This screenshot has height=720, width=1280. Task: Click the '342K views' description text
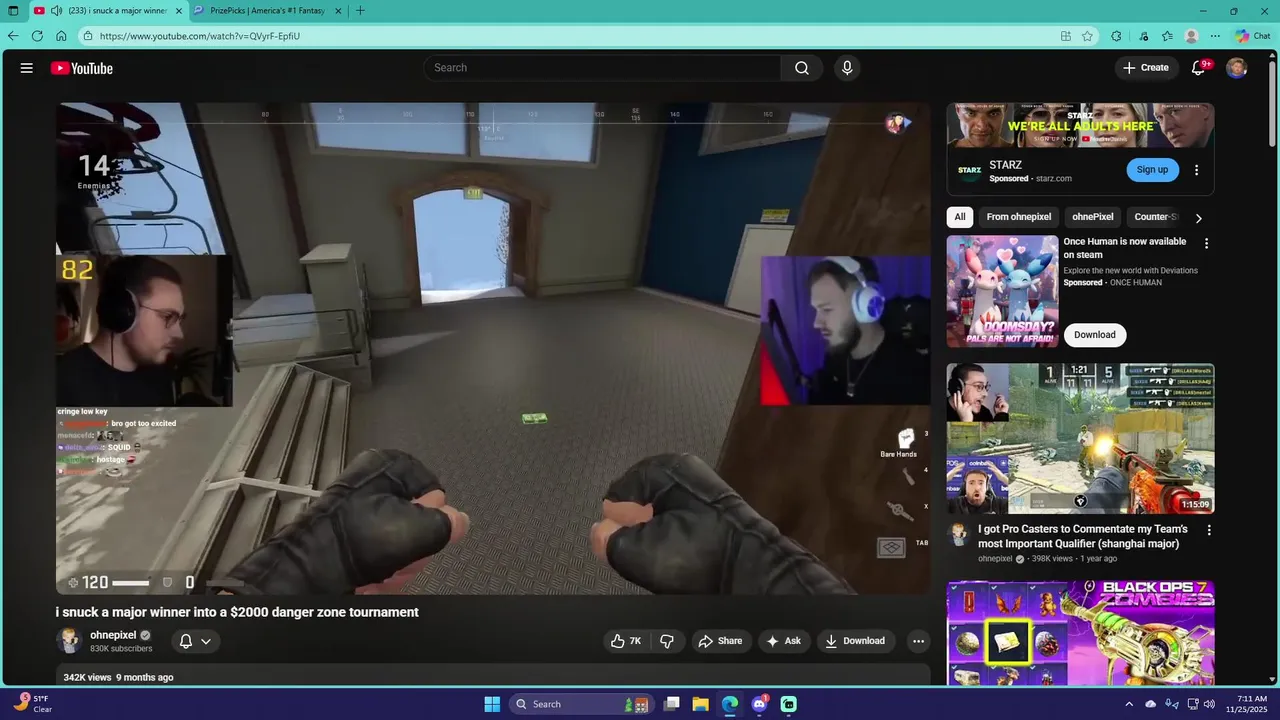(87, 678)
